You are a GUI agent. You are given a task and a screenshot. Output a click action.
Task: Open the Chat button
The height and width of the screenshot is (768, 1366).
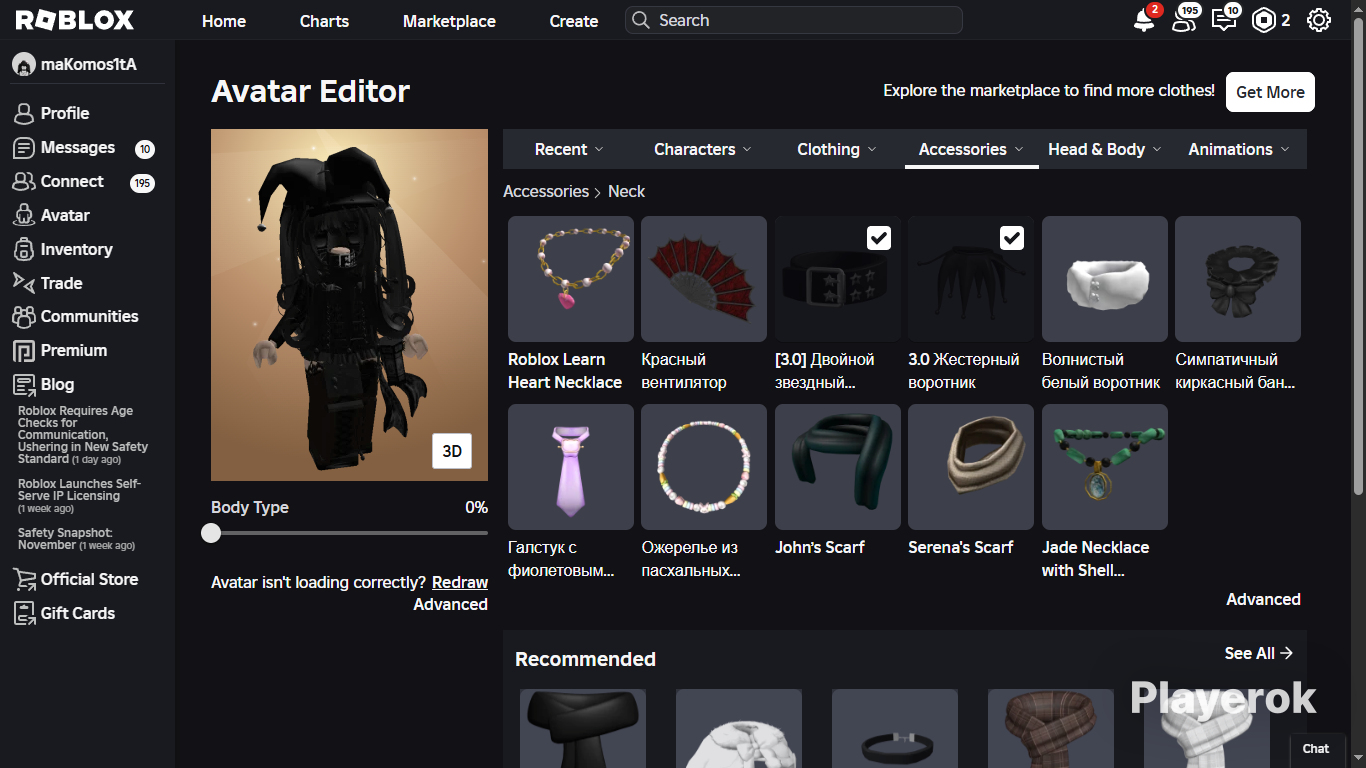[x=1316, y=749]
